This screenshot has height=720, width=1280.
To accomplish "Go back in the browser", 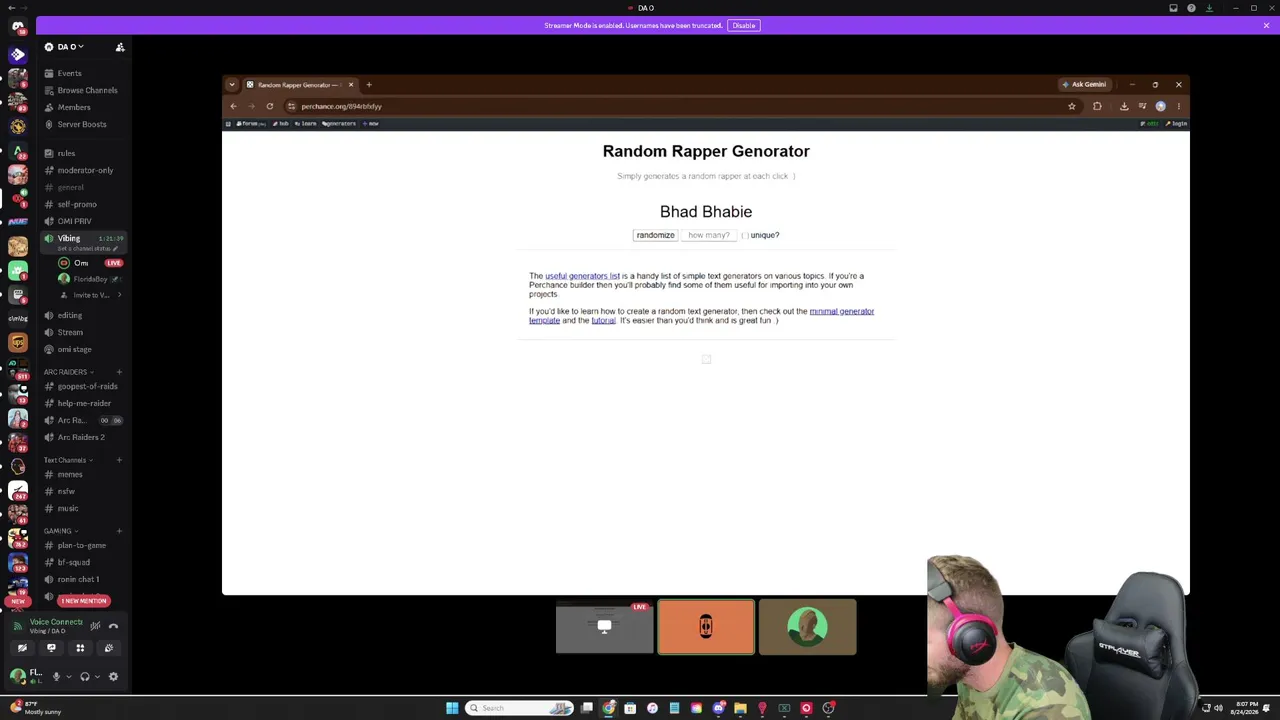I will (233, 106).
